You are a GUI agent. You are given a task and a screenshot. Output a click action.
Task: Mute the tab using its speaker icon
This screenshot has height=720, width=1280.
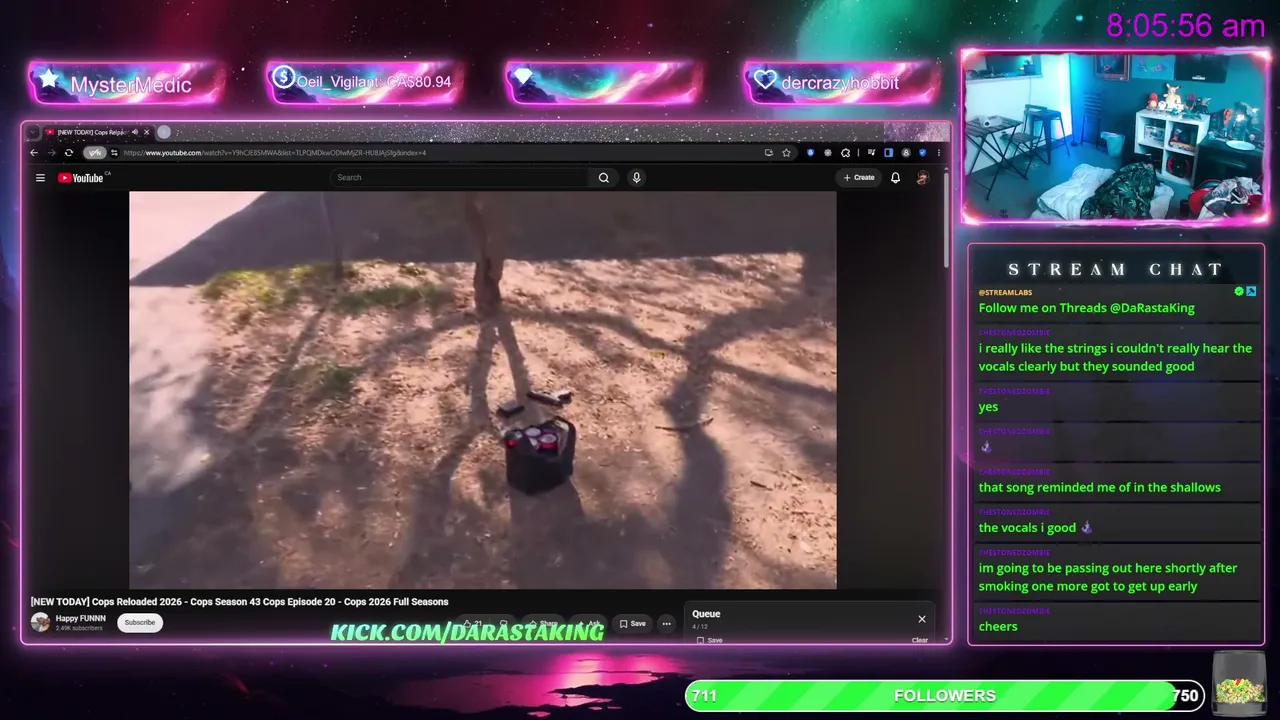click(x=134, y=132)
